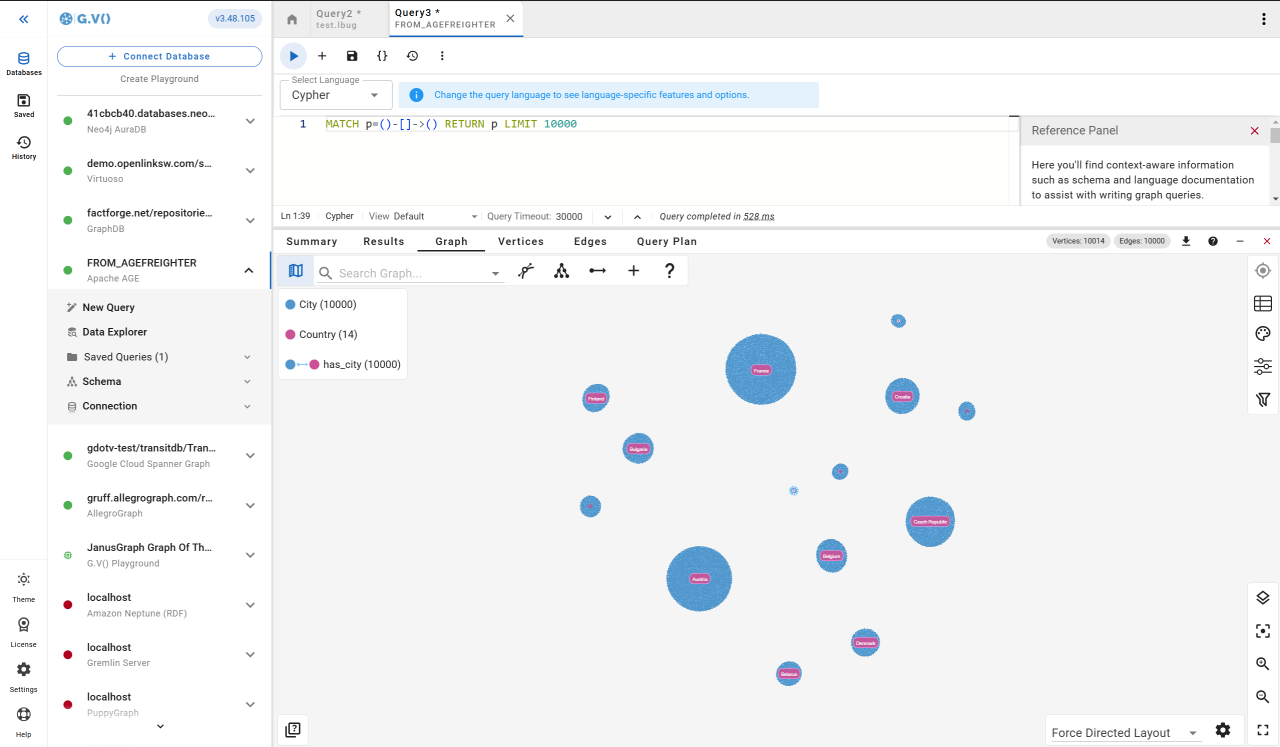
Task: Open query history clock icon in toolbar
Action: 412,56
